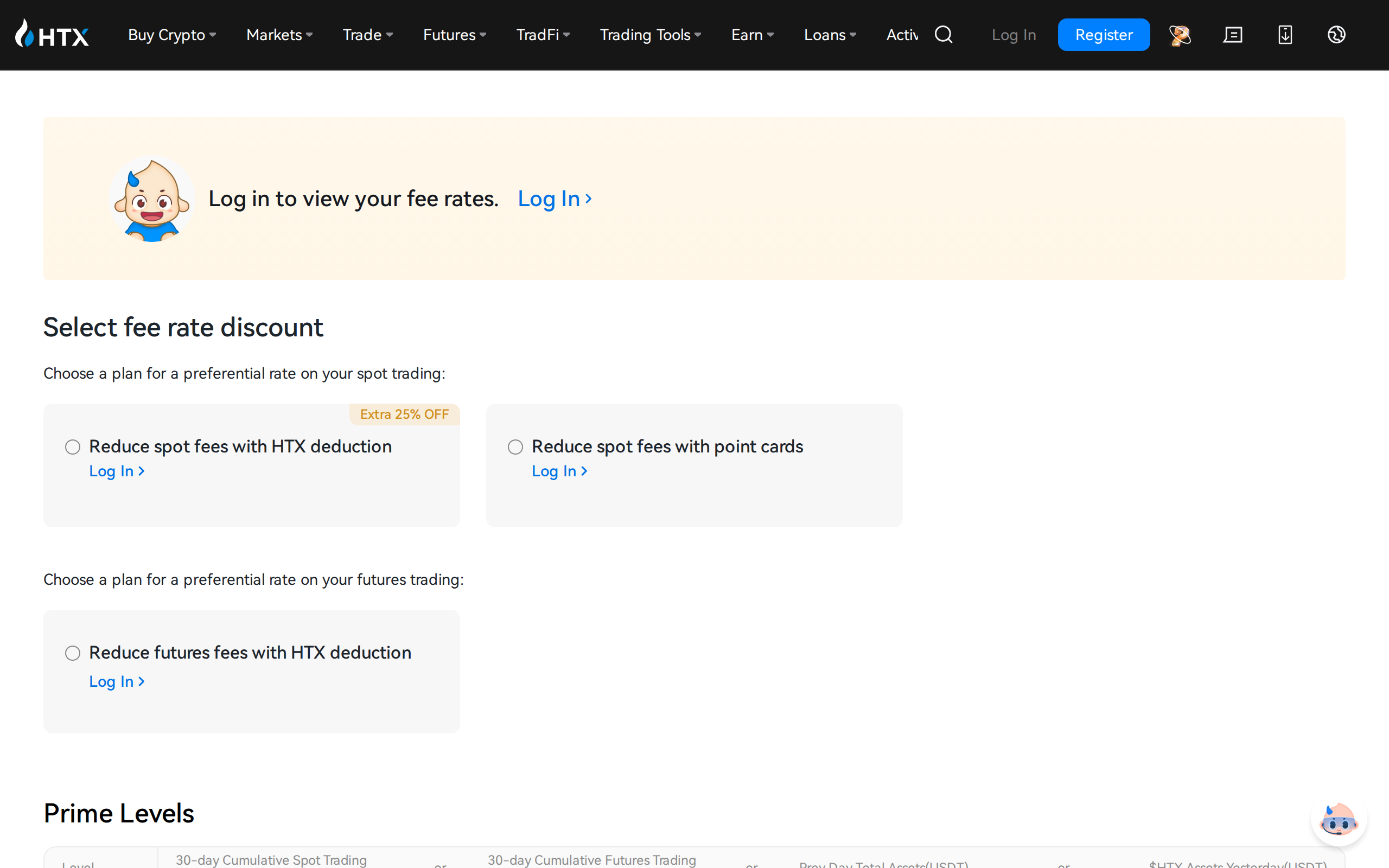Click Log In under point cards option

pos(559,471)
